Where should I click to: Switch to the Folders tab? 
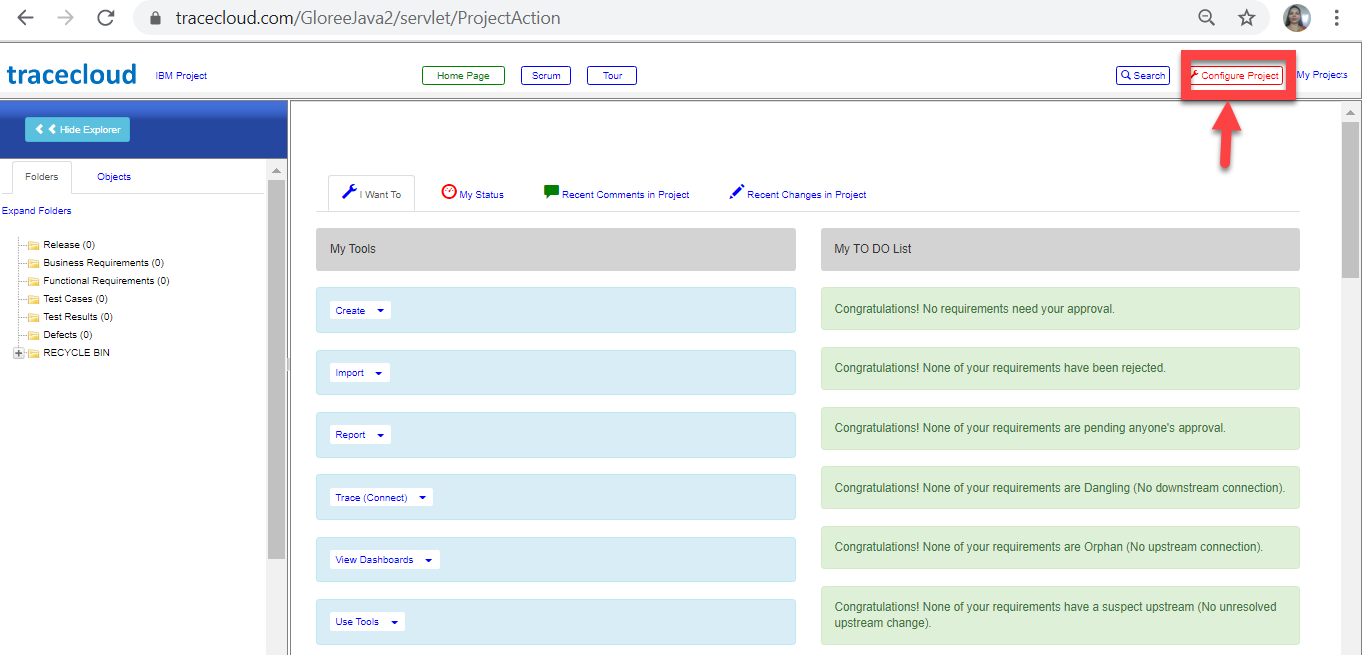click(x=42, y=177)
